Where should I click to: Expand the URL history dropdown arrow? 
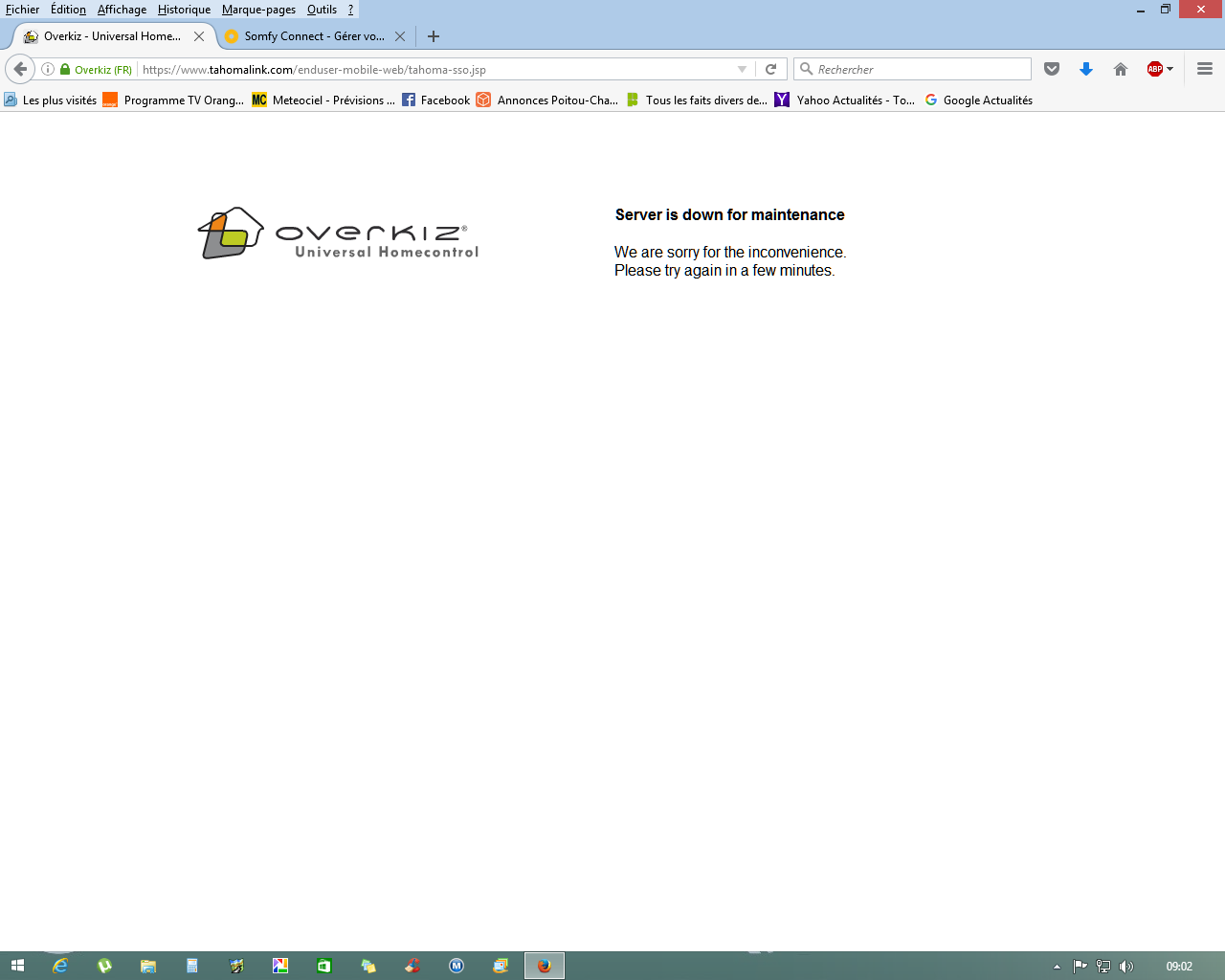point(742,69)
